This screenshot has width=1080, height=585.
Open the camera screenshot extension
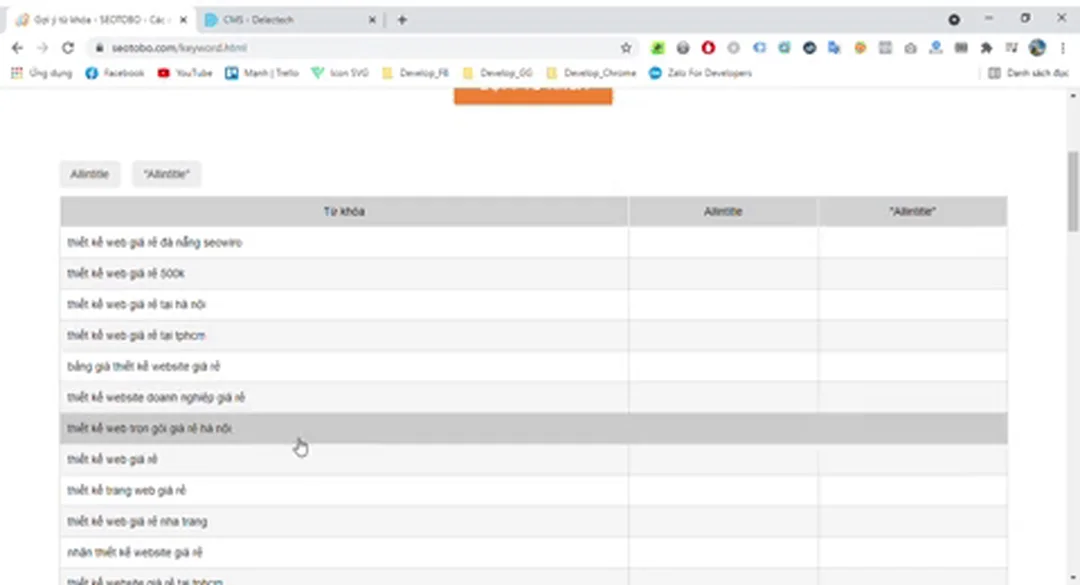(911, 48)
